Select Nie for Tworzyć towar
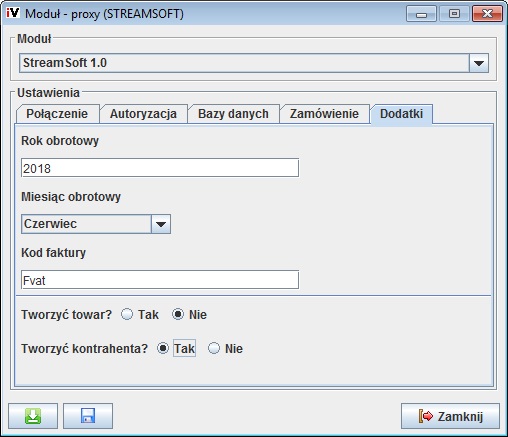This screenshot has height=437, width=508. click(x=178, y=314)
